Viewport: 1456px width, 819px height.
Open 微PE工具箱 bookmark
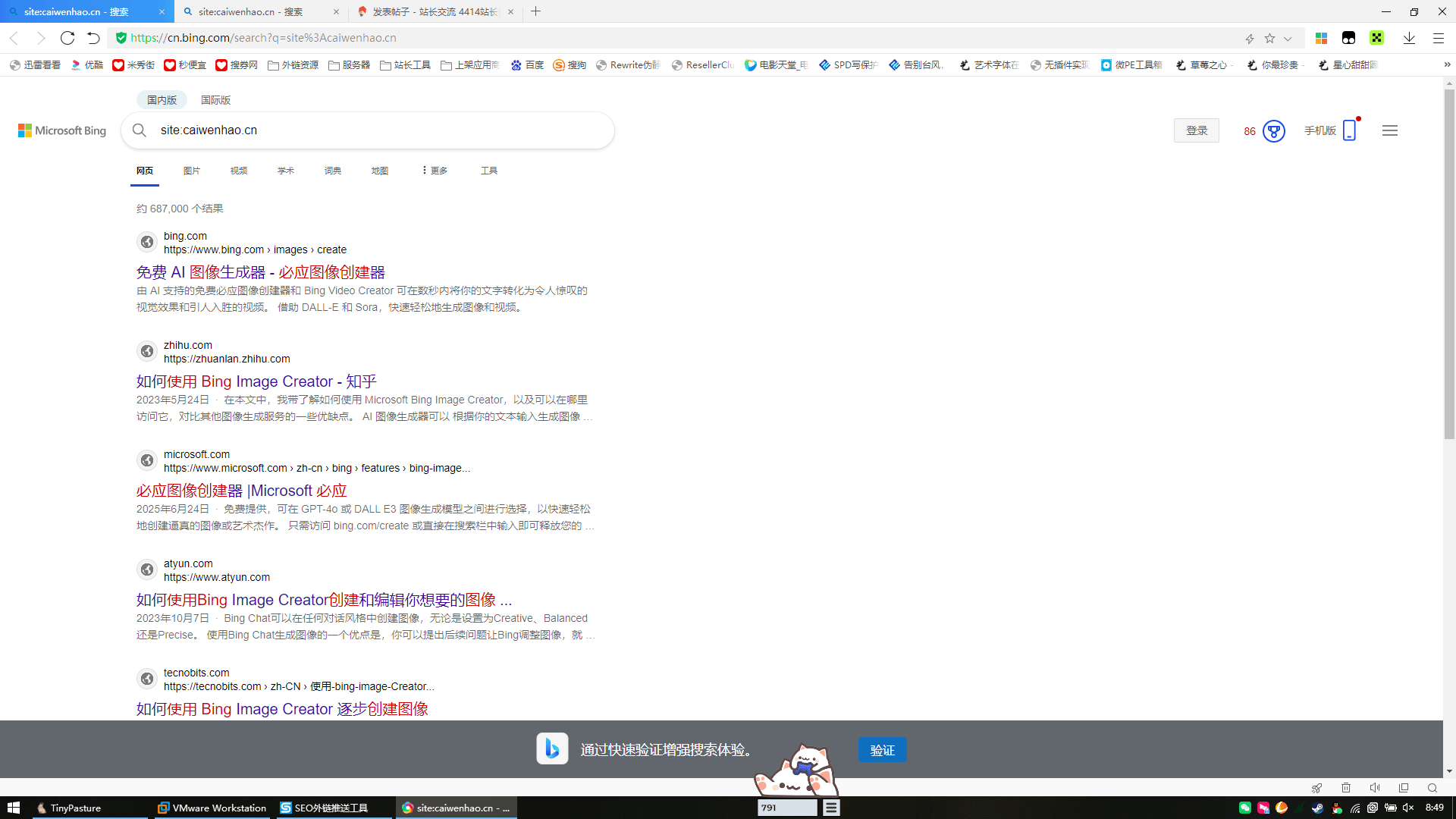(x=1131, y=65)
